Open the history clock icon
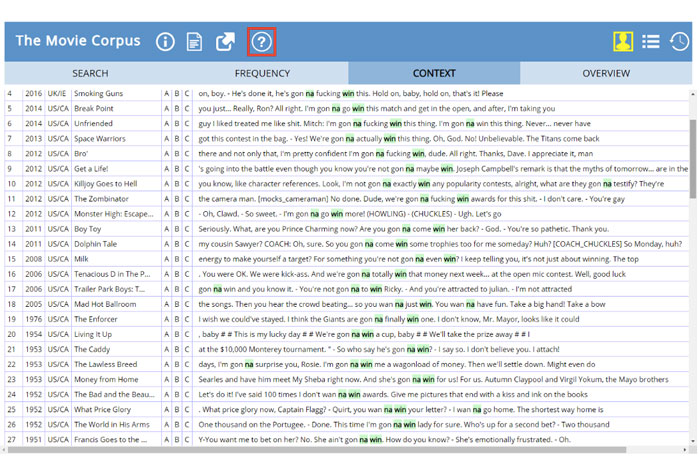Screen dimensions: 700x470 click(x=679, y=41)
